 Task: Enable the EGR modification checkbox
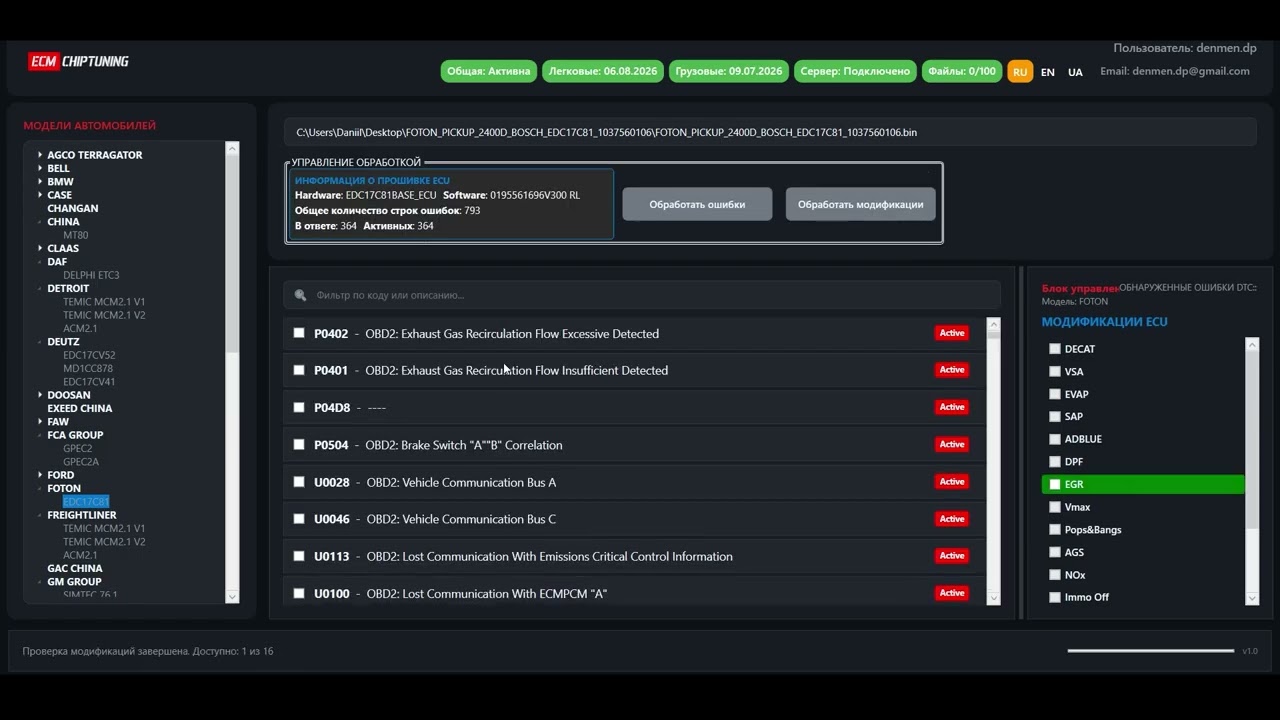tap(1054, 484)
